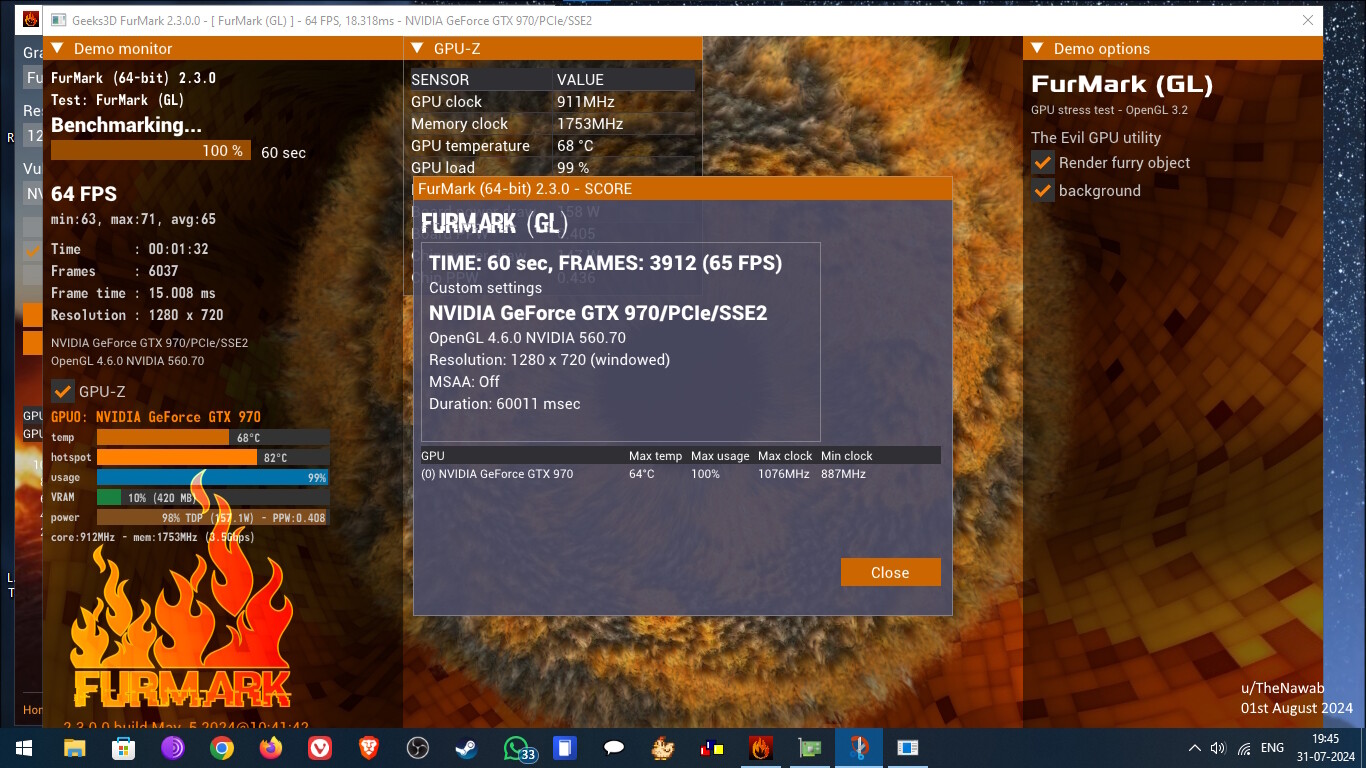This screenshot has width=1366, height=768.
Task: Collapse the Demo options panel
Action: (x=1037, y=49)
